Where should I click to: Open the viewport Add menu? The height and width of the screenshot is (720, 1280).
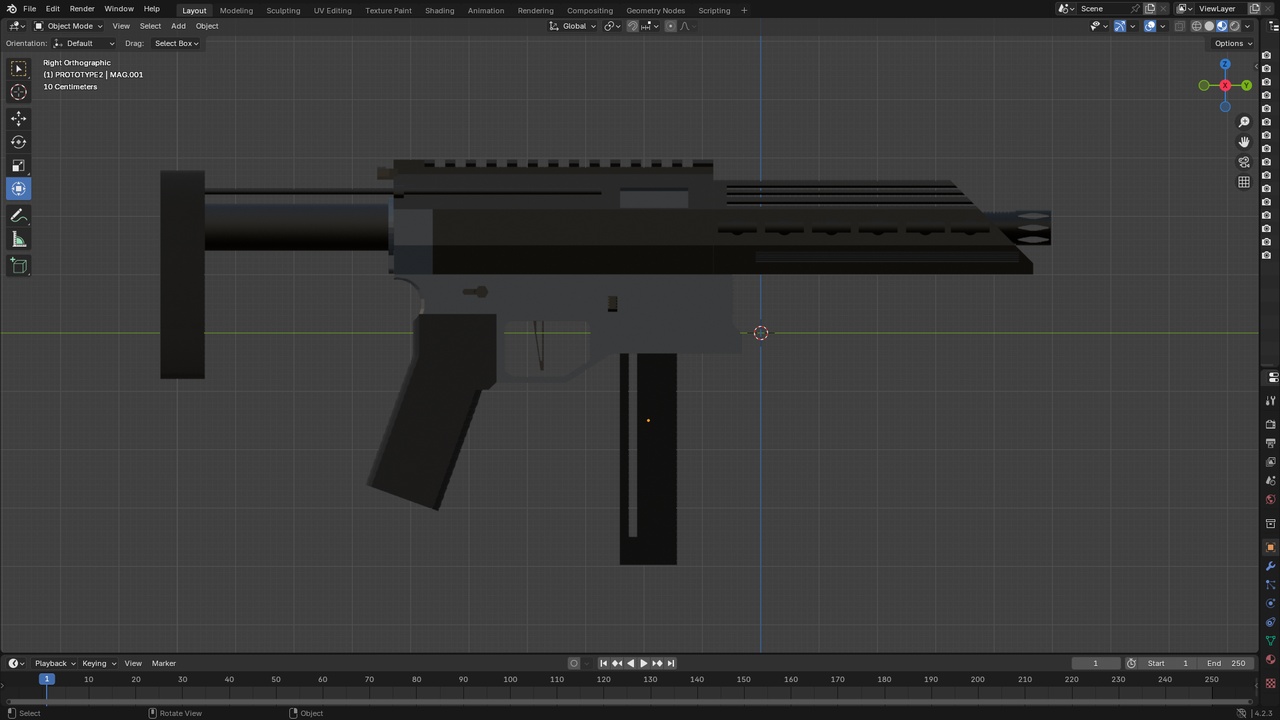178,26
